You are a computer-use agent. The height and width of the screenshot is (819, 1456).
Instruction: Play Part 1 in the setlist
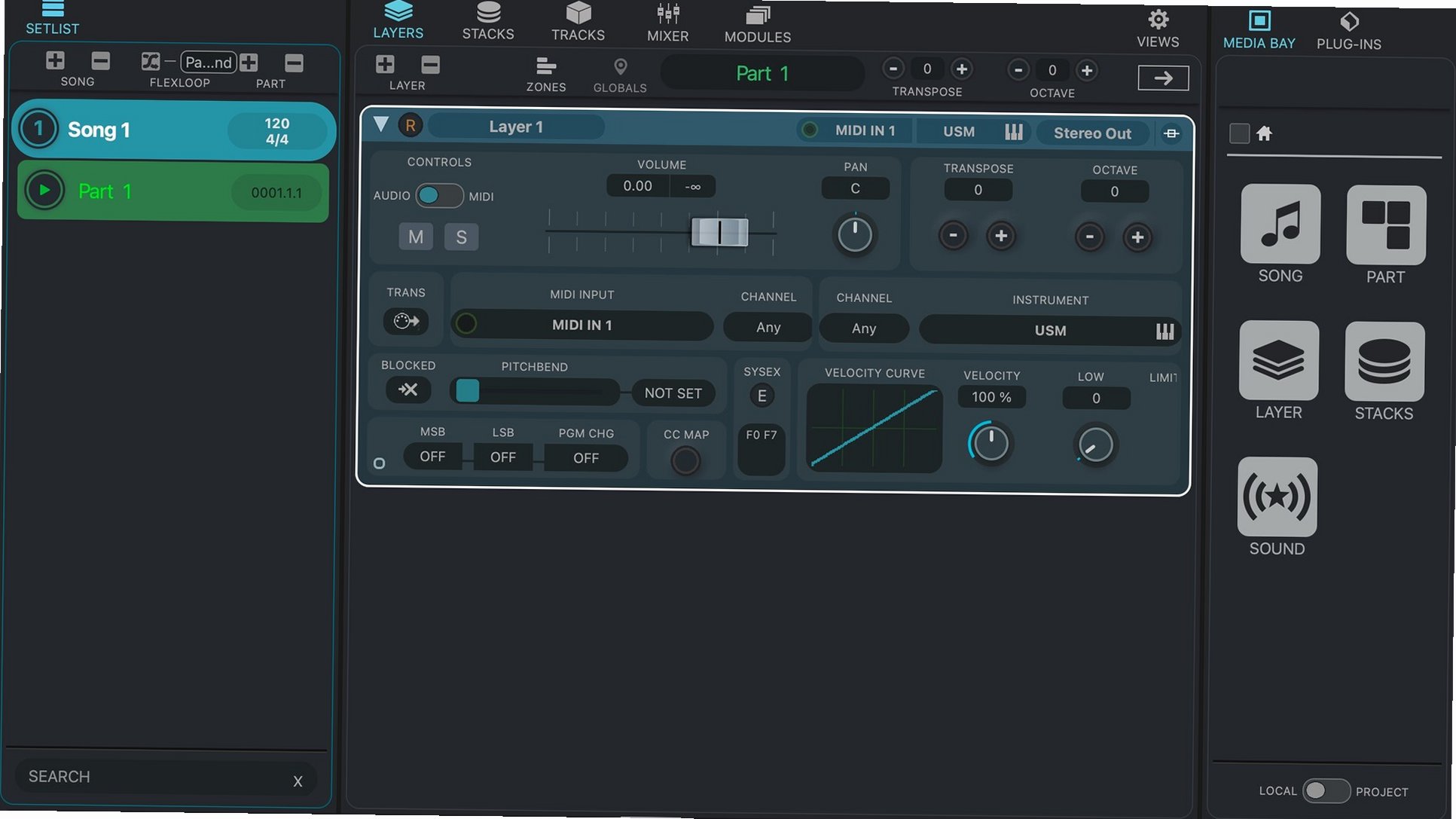click(x=44, y=191)
